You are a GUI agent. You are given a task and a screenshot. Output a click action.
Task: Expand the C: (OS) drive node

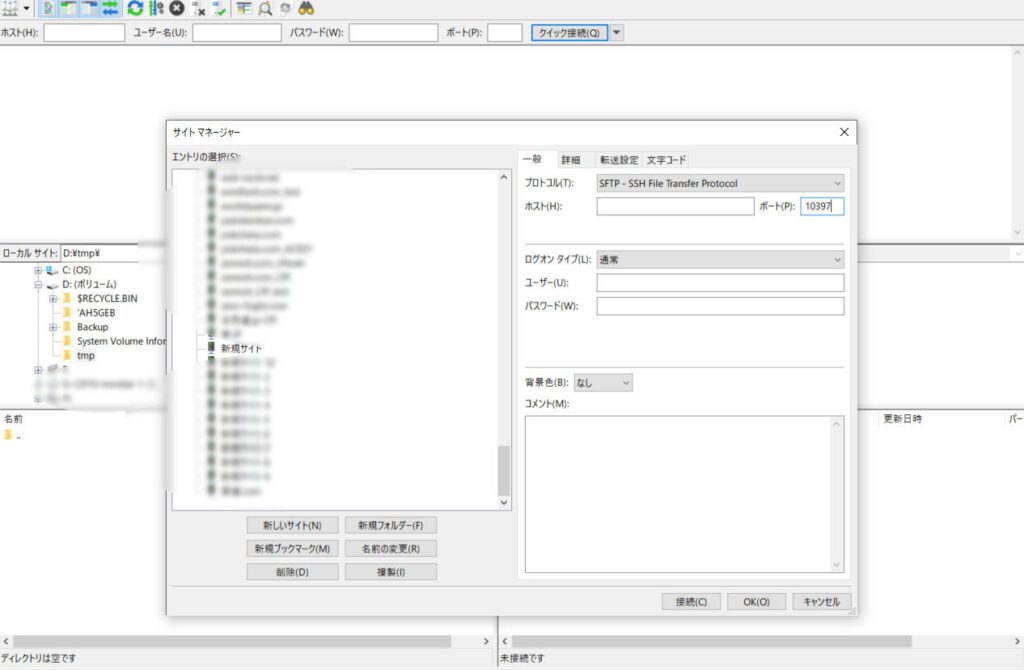point(38,270)
